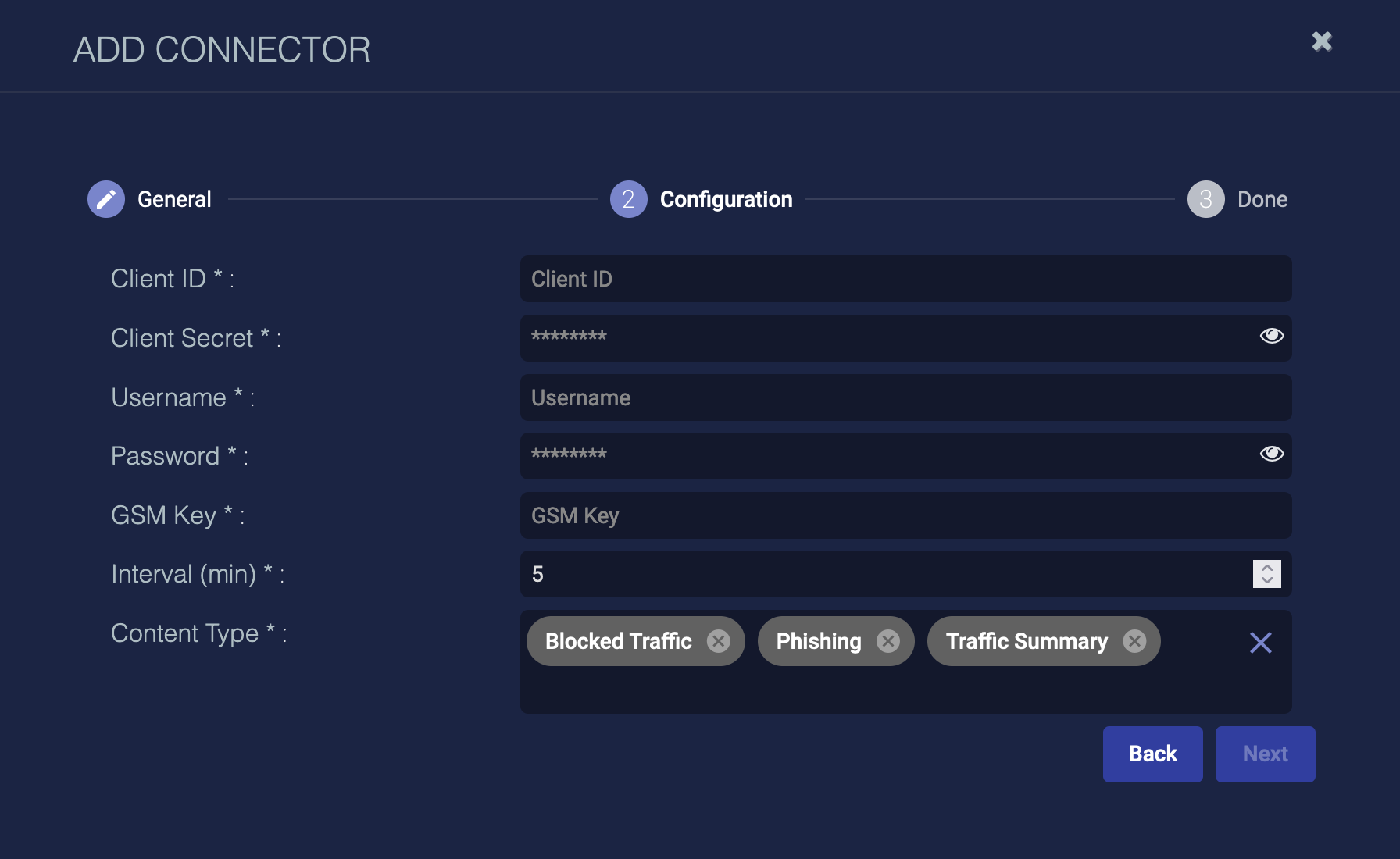The height and width of the screenshot is (859, 1400).
Task: Click the Configuration step number 2 circle
Action: pyautogui.click(x=628, y=199)
